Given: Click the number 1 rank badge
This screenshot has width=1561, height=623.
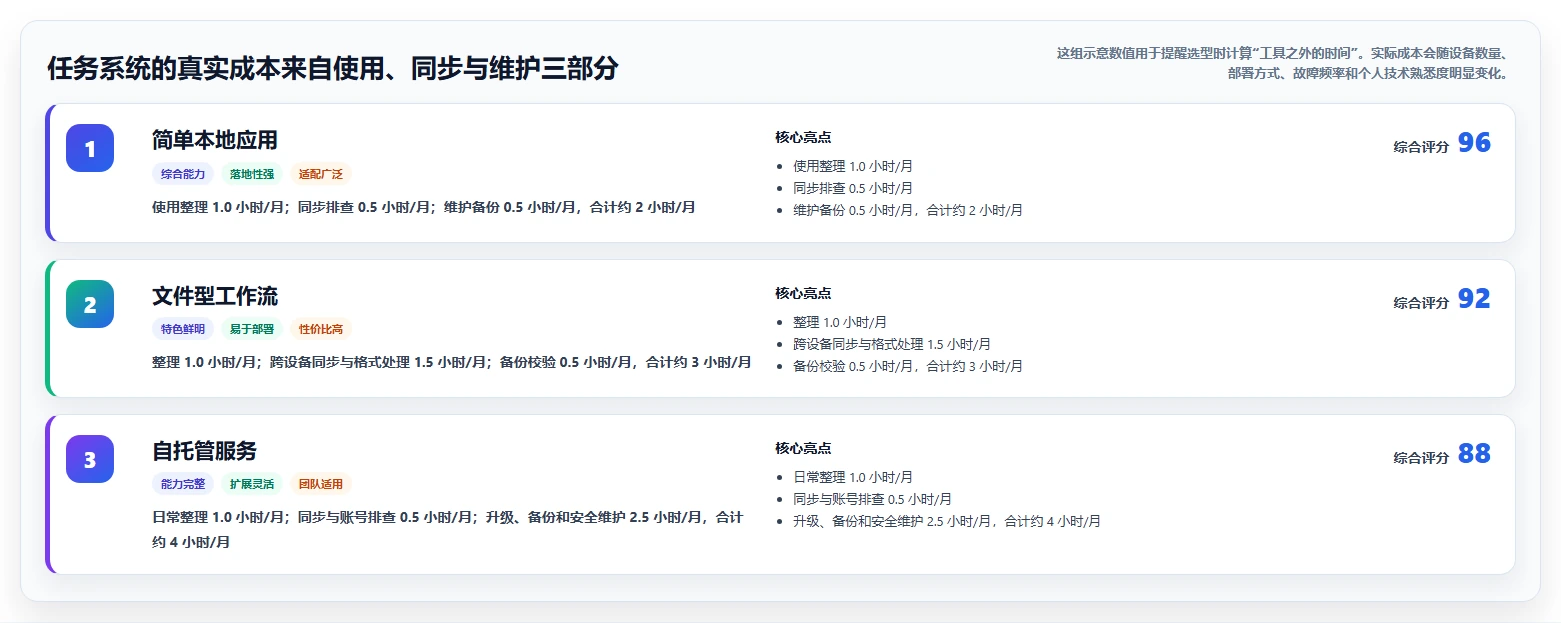Looking at the screenshot, I should pos(90,148).
